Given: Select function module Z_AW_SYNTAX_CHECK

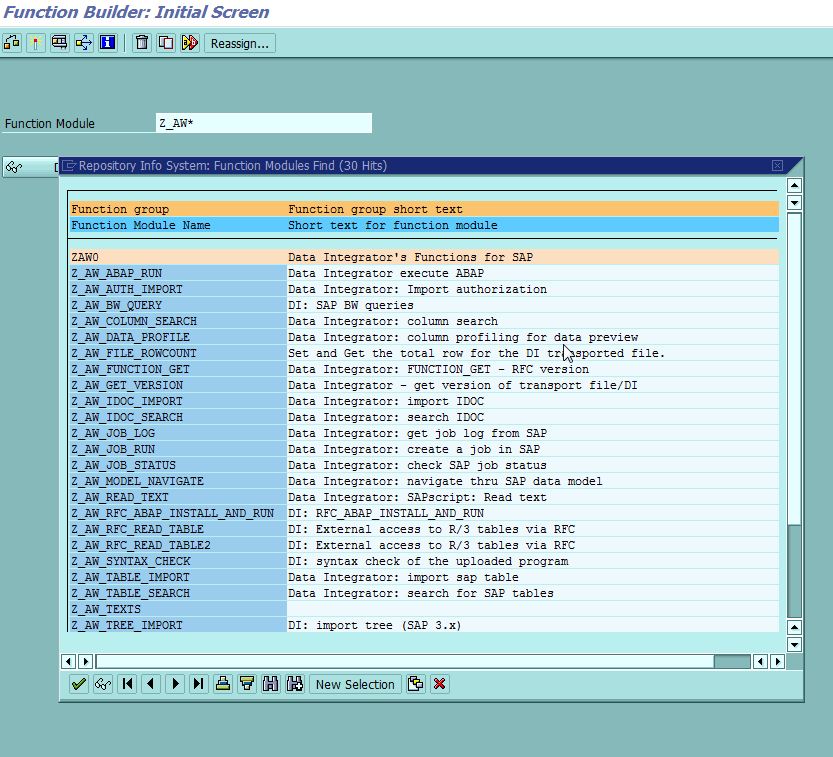Looking at the screenshot, I should 424,561.
